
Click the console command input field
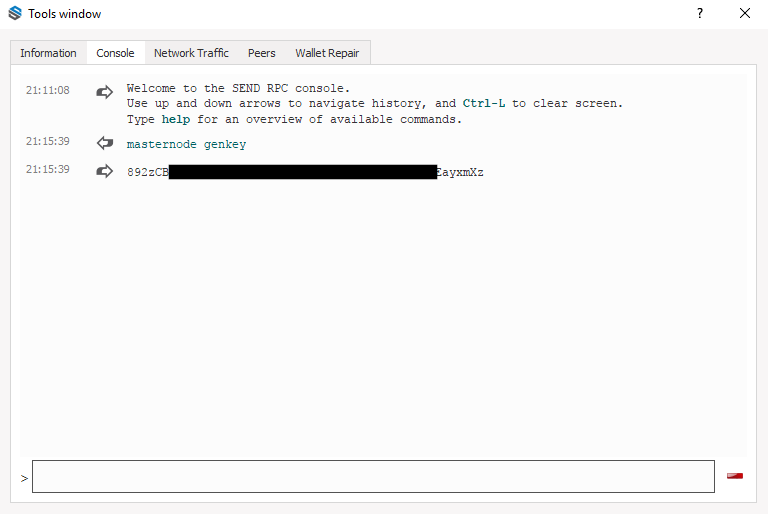point(373,476)
